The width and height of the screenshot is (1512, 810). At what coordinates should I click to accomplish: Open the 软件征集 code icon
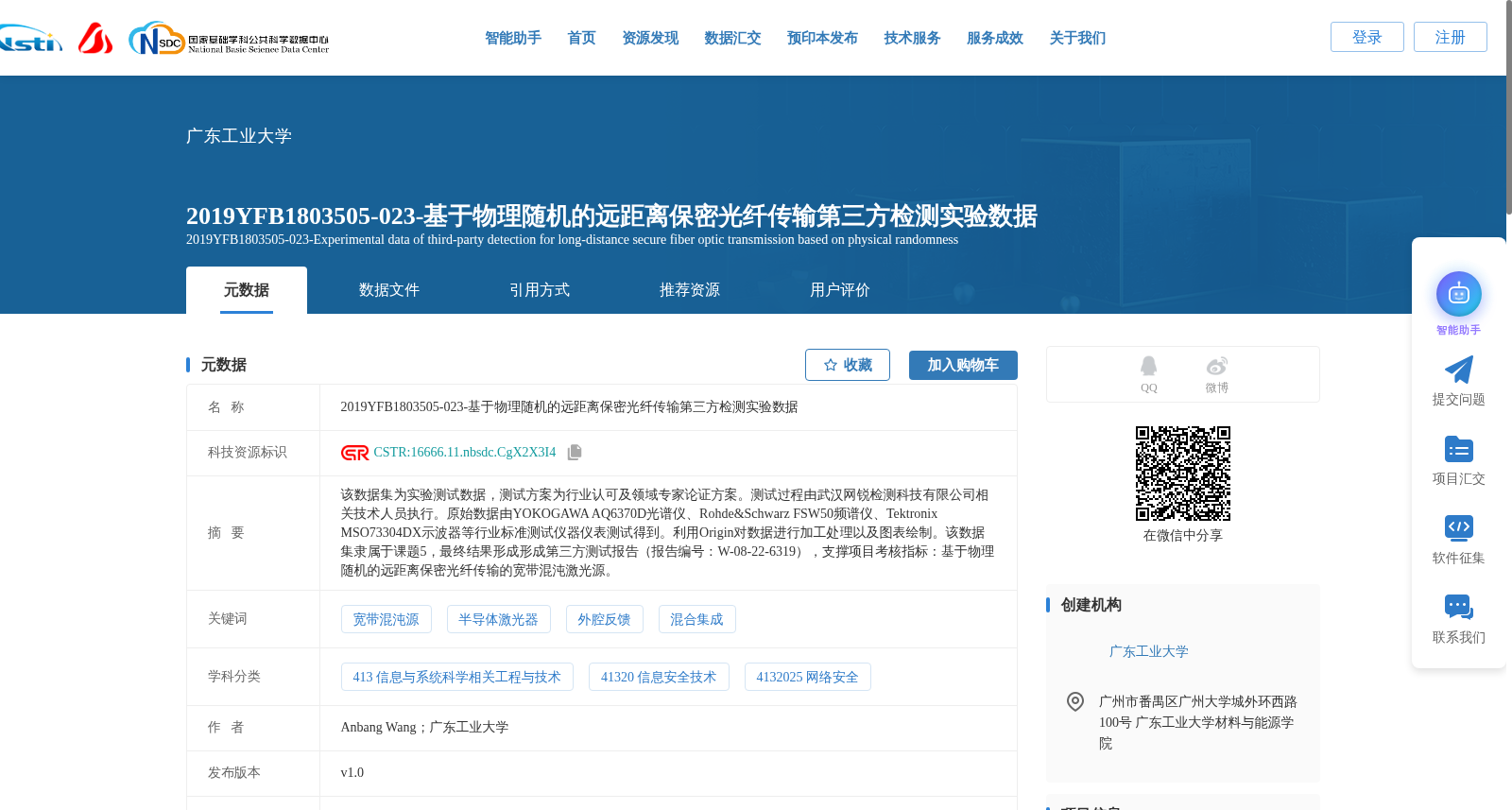(1459, 527)
